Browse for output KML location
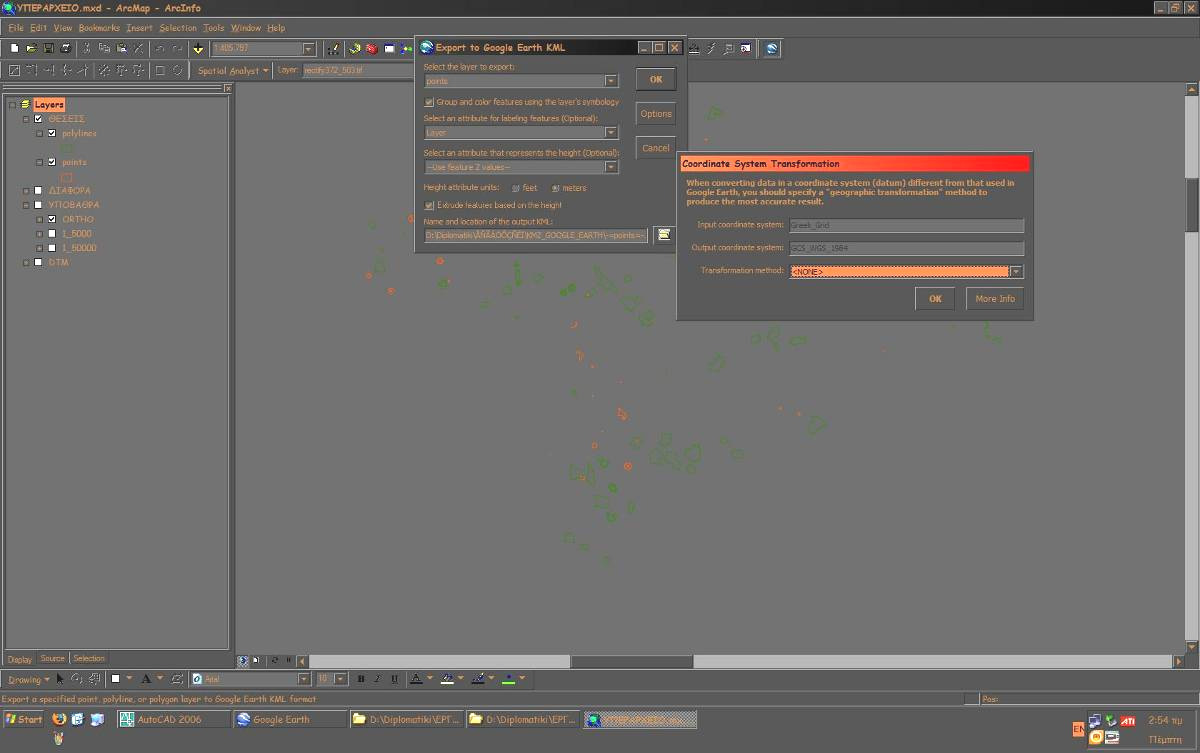This screenshot has width=1200, height=753. click(x=663, y=234)
